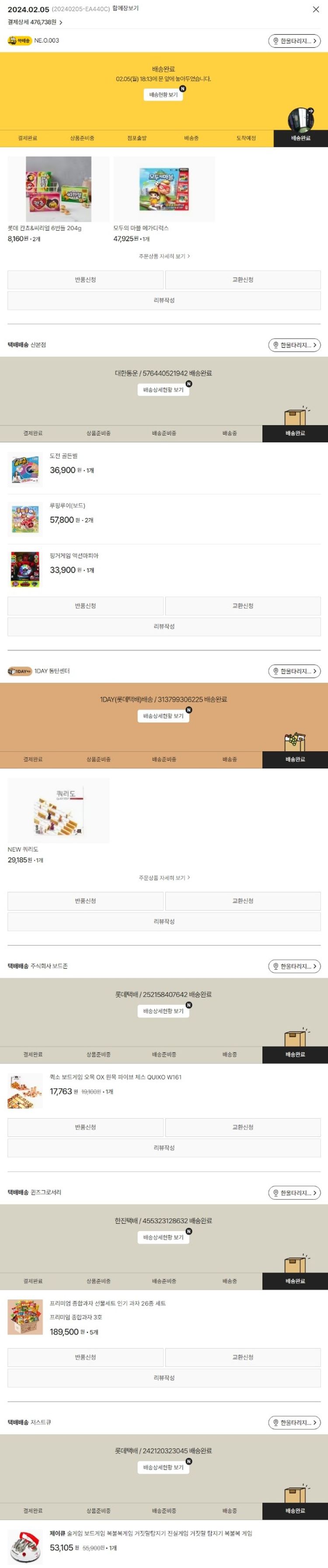
Task: Open the delivery photo thumbnail at door
Action: pos(300,119)
